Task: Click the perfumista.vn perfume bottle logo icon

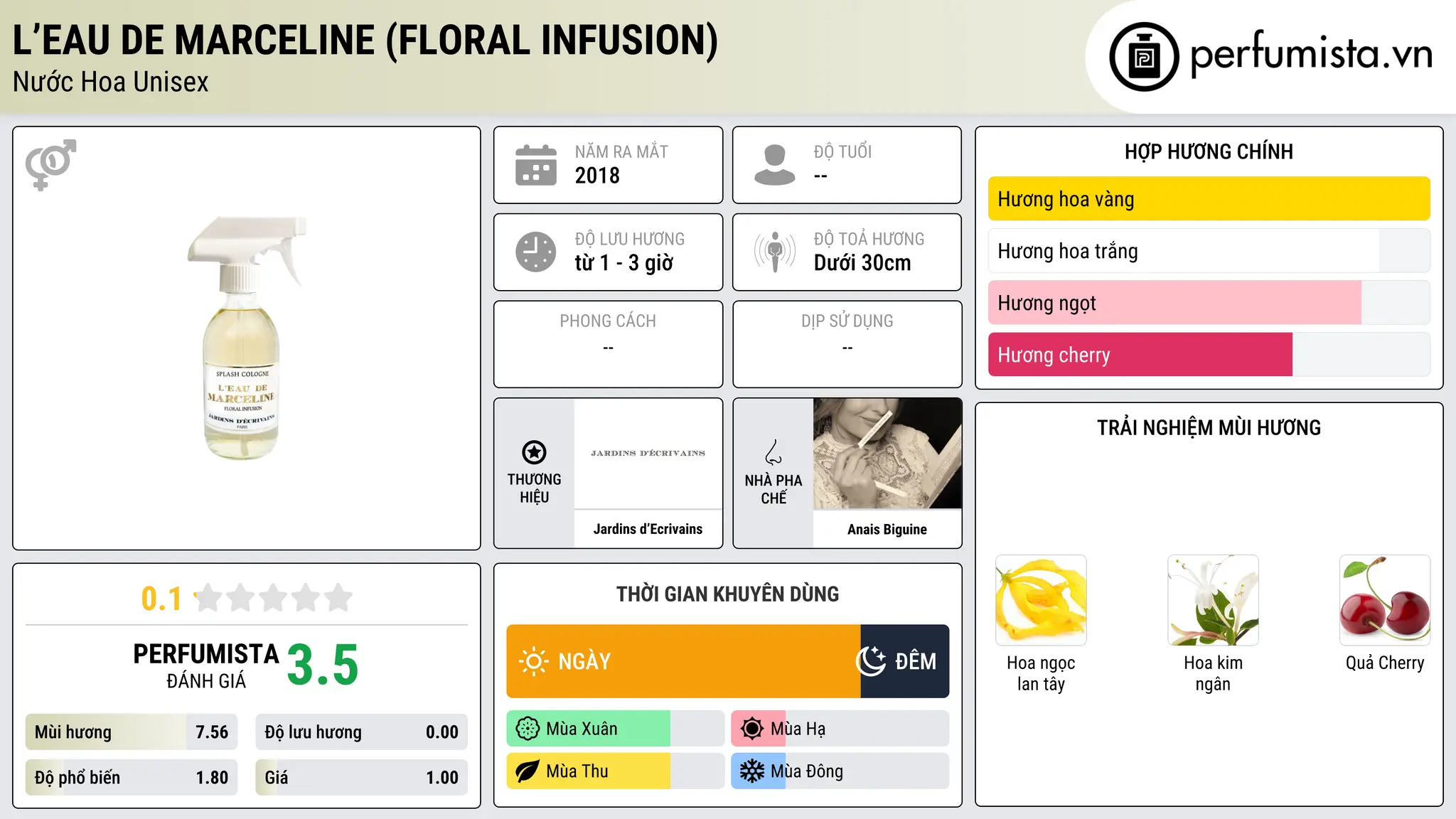Action: [x=1144, y=57]
